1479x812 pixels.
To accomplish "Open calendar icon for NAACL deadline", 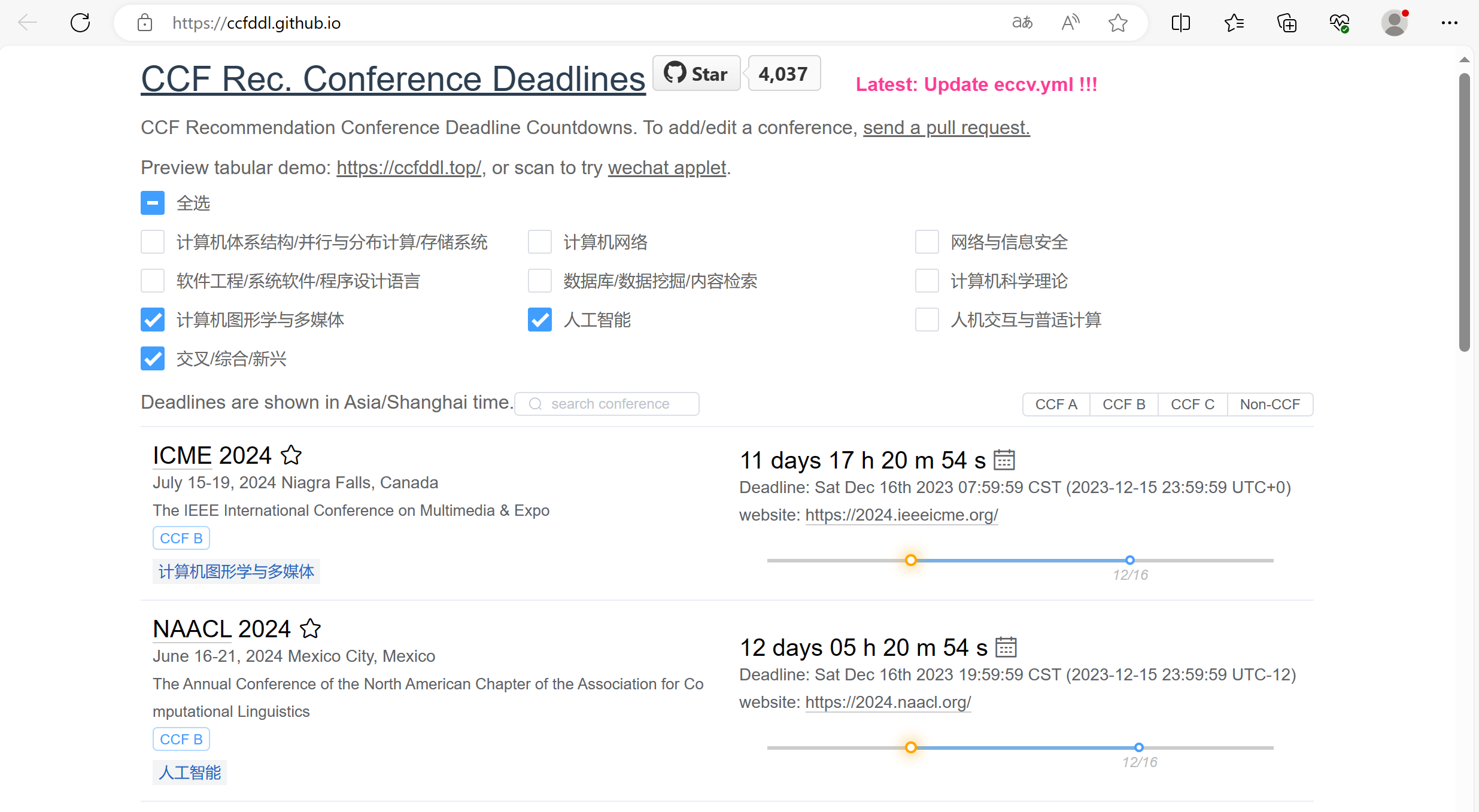I will coord(1006,647).
